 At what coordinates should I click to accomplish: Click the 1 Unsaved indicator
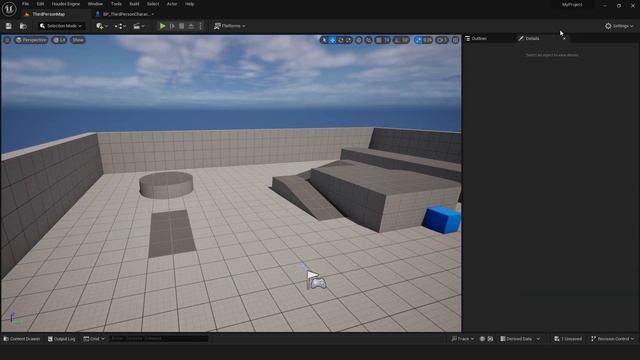coord(568,339)
